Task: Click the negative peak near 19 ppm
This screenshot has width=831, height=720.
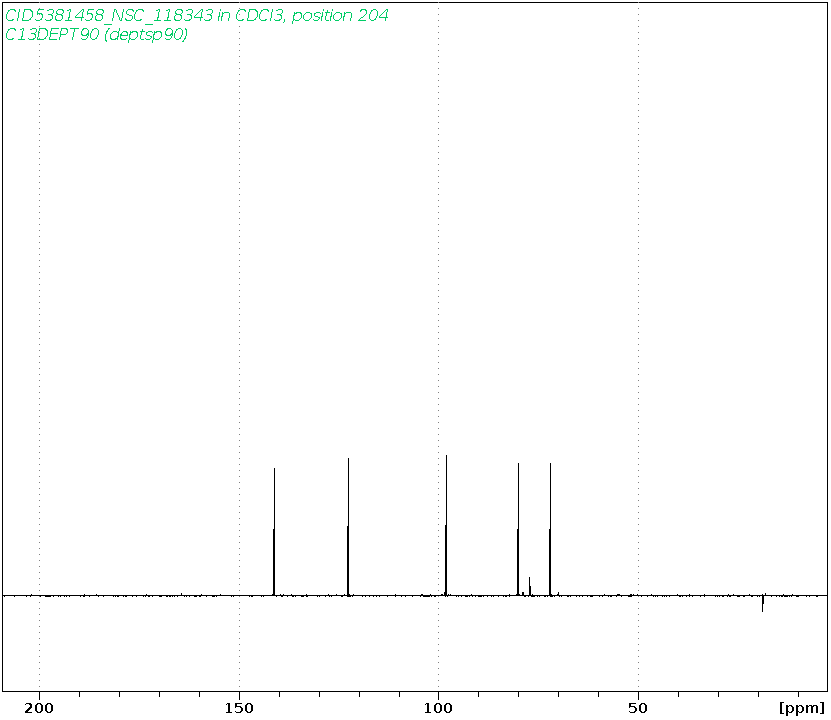Action: (763, 603)
